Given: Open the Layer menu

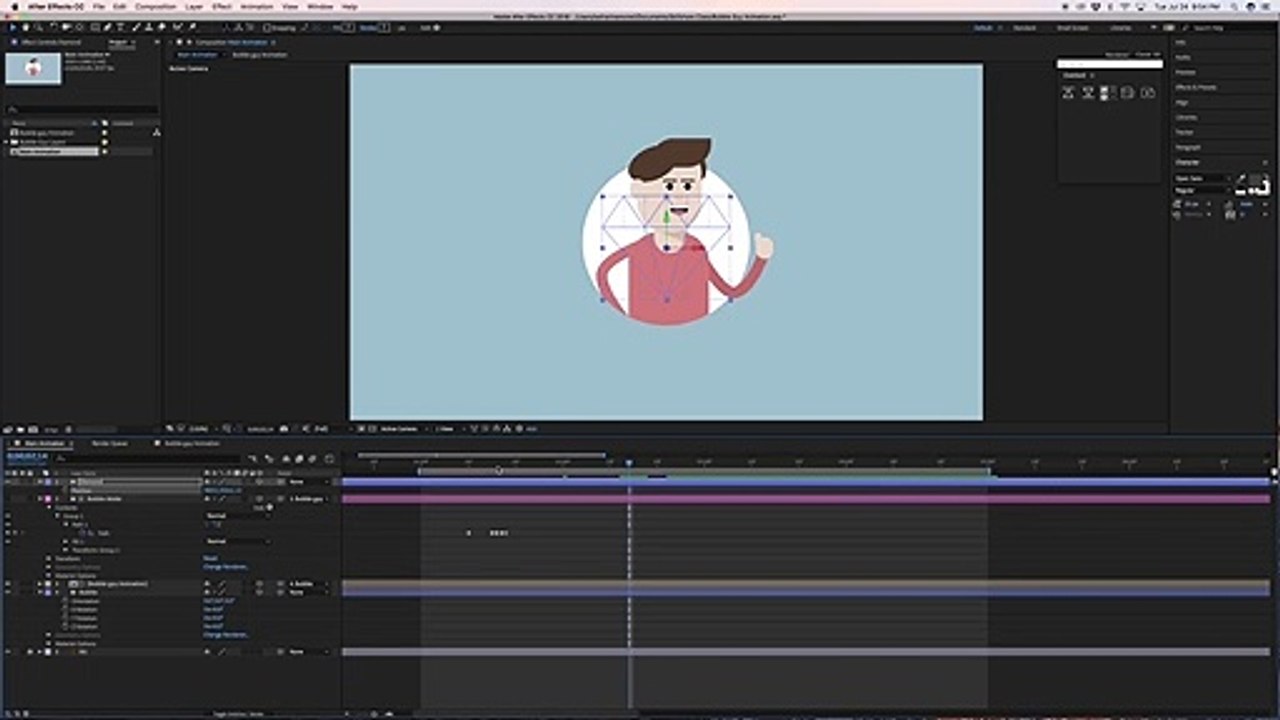Looking at the screenshot, I should click(x=194, y=7).
